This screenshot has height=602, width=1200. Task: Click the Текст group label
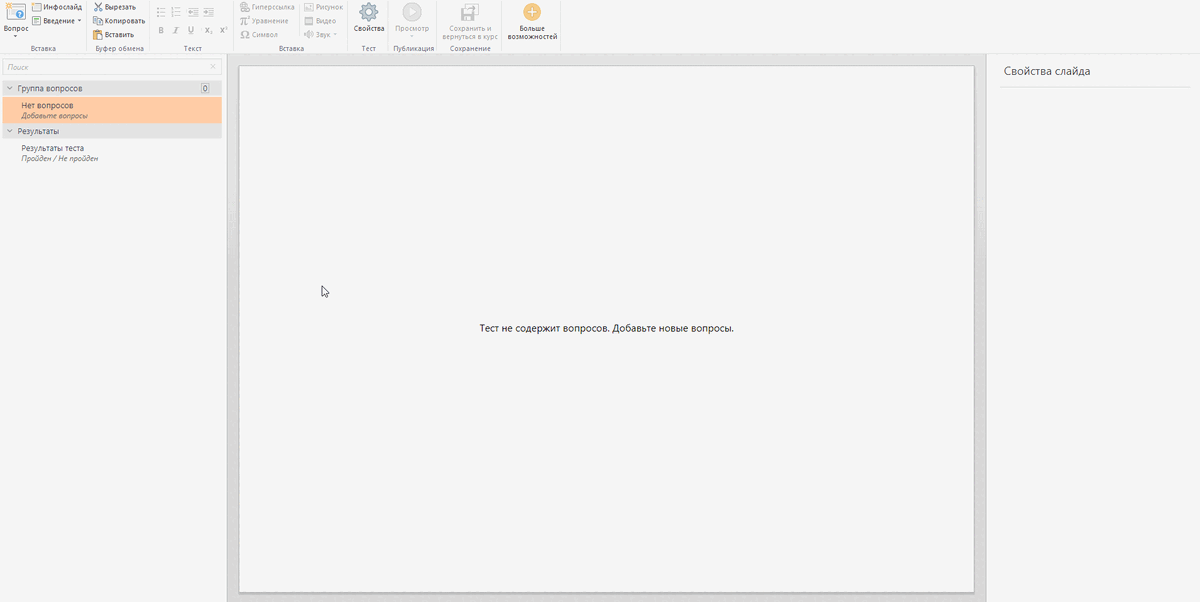coord(193,48)
